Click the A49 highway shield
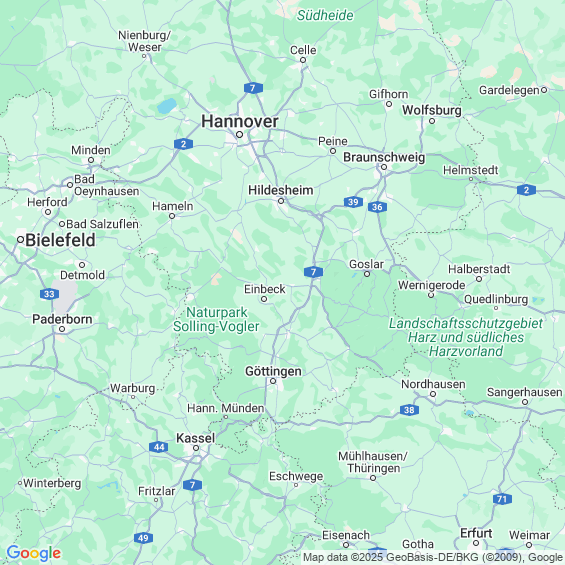This screenshot has width=565, height=565. (x=143, y=538)
